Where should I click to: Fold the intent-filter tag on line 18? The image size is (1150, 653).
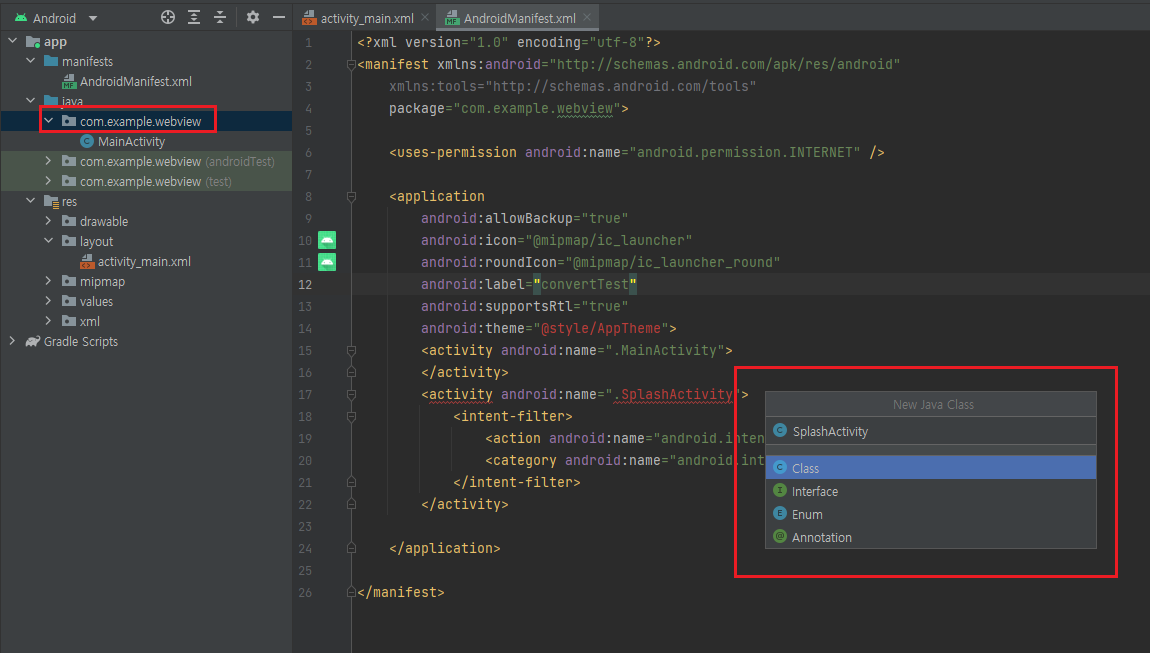pyautogui.click(x=351, y=417)
